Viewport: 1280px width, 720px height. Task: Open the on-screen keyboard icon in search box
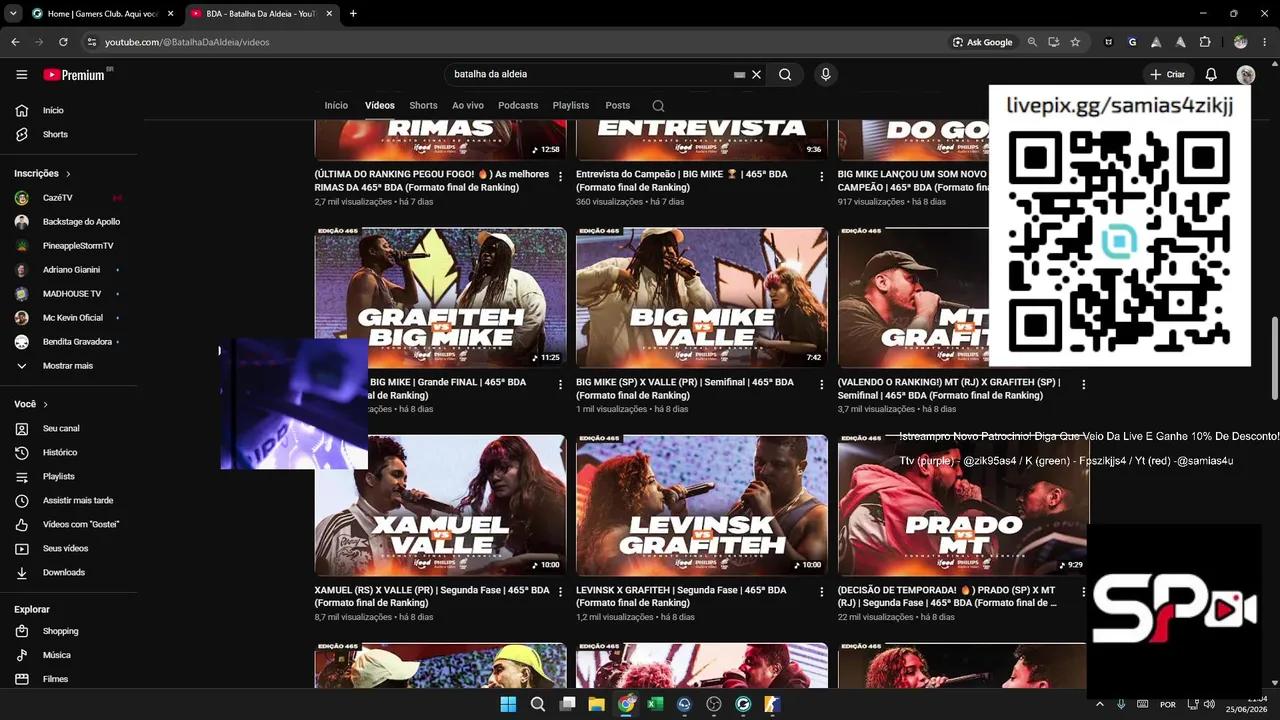(739, 74)
